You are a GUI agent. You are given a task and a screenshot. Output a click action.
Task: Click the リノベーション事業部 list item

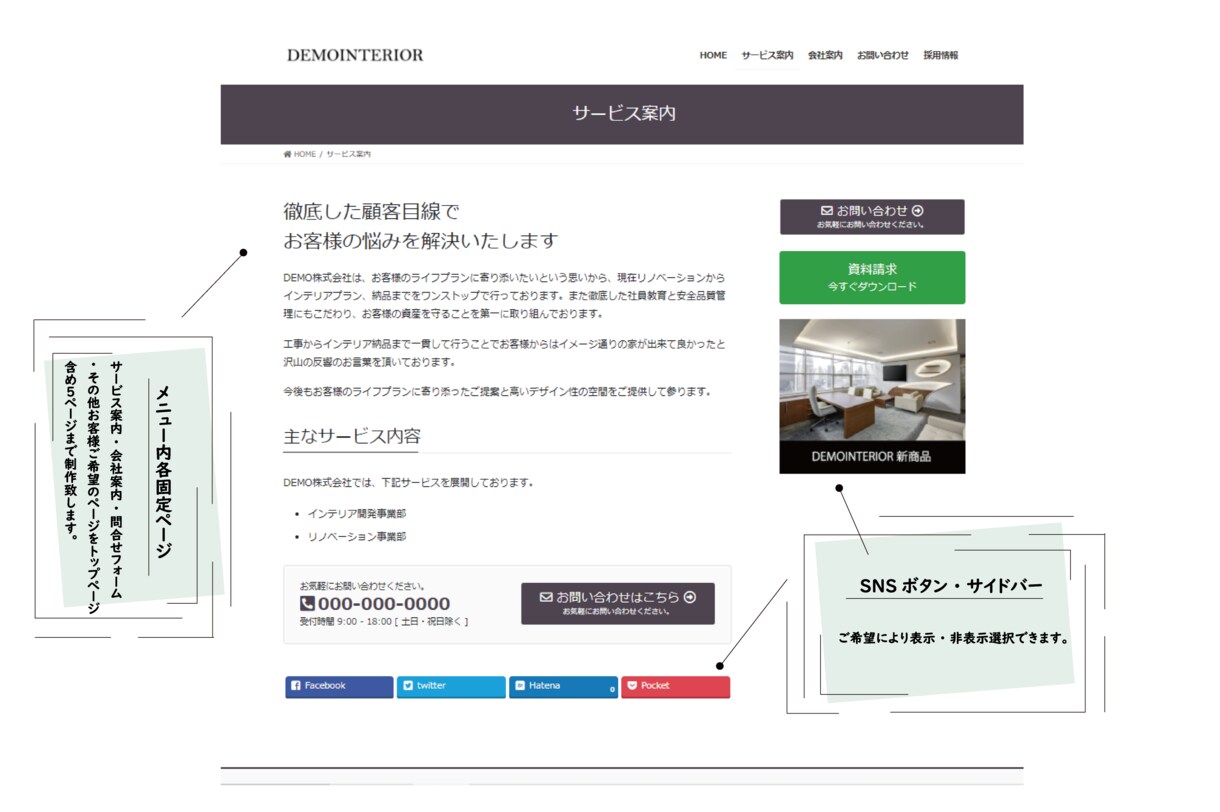pos(357,537)
